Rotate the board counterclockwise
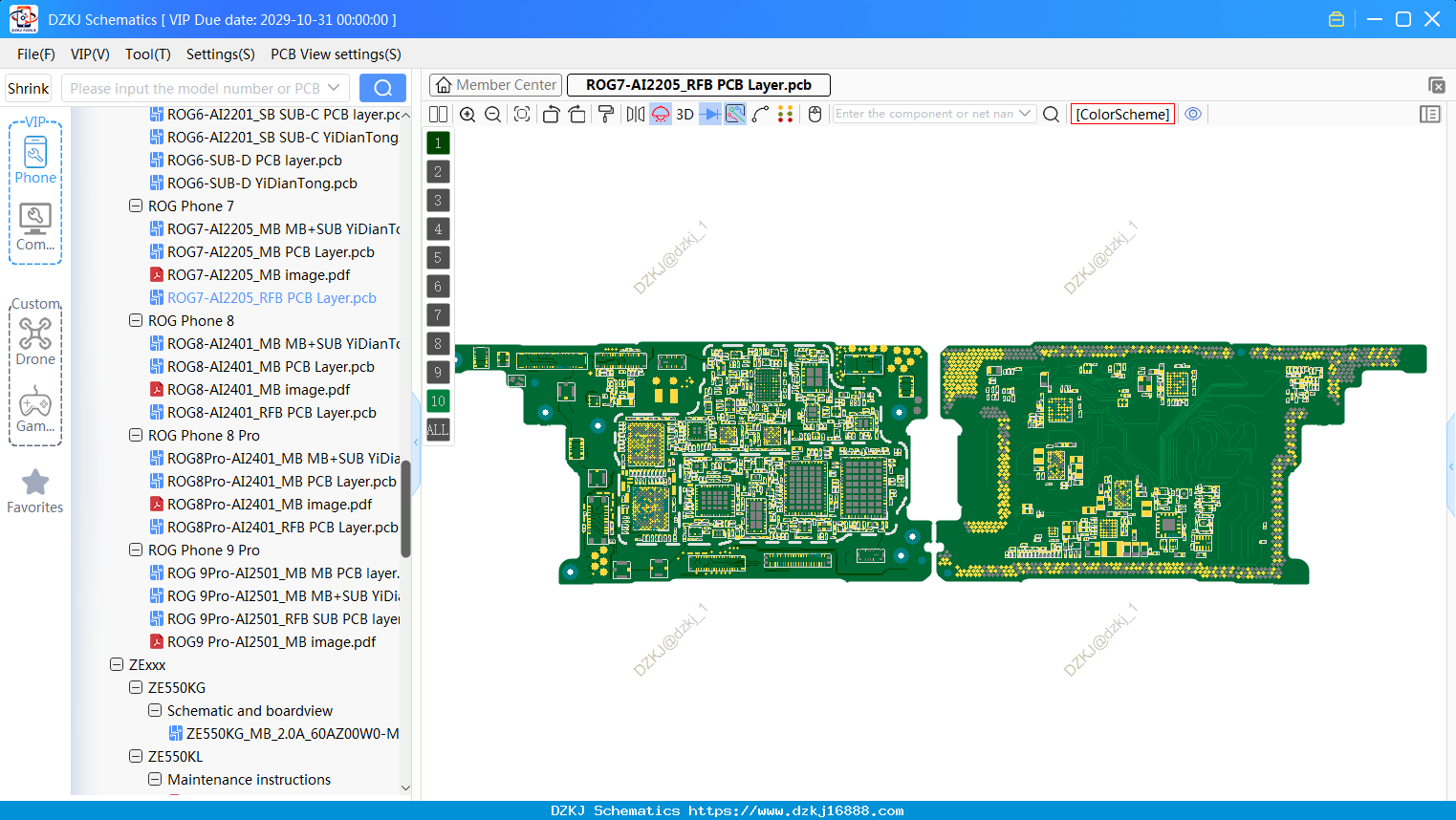 click(x=551, y=114)
